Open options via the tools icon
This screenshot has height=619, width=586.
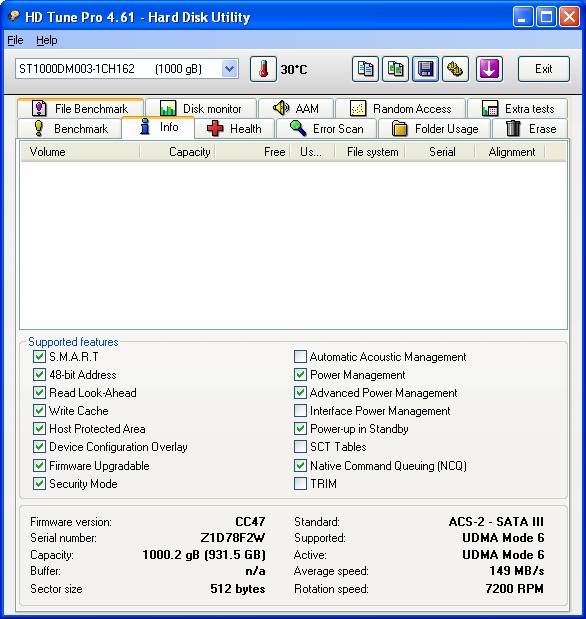point(455,69)
